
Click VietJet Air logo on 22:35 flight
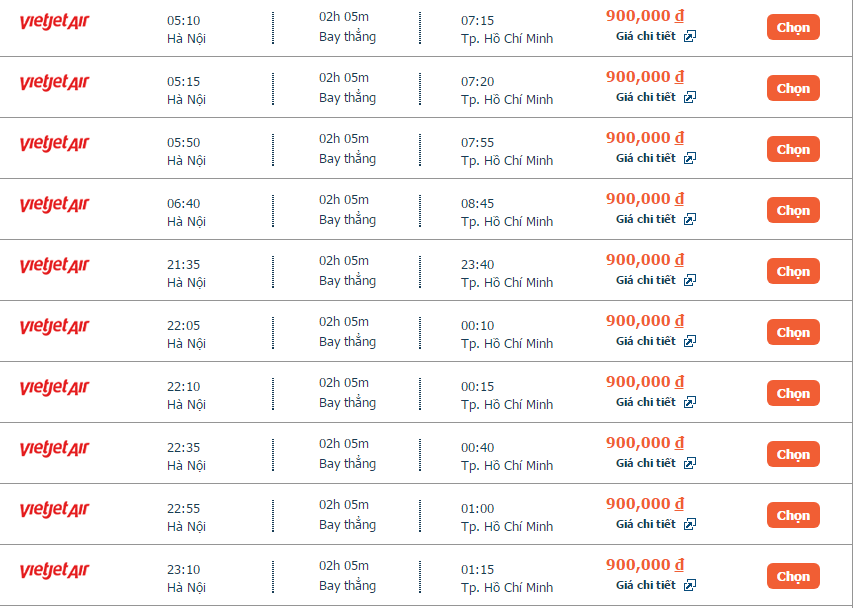(54, 449)
